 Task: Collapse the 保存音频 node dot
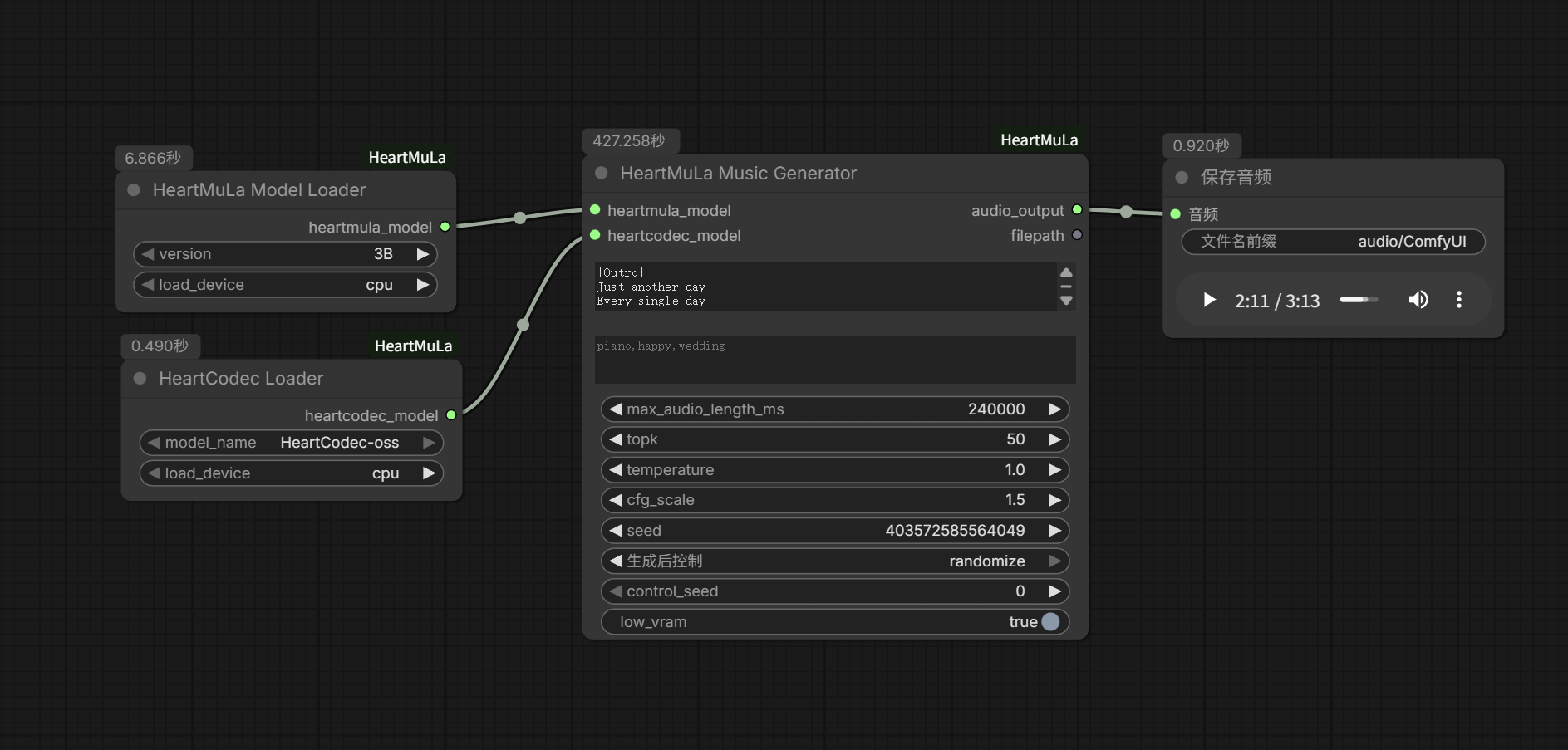click(1182, 178)
